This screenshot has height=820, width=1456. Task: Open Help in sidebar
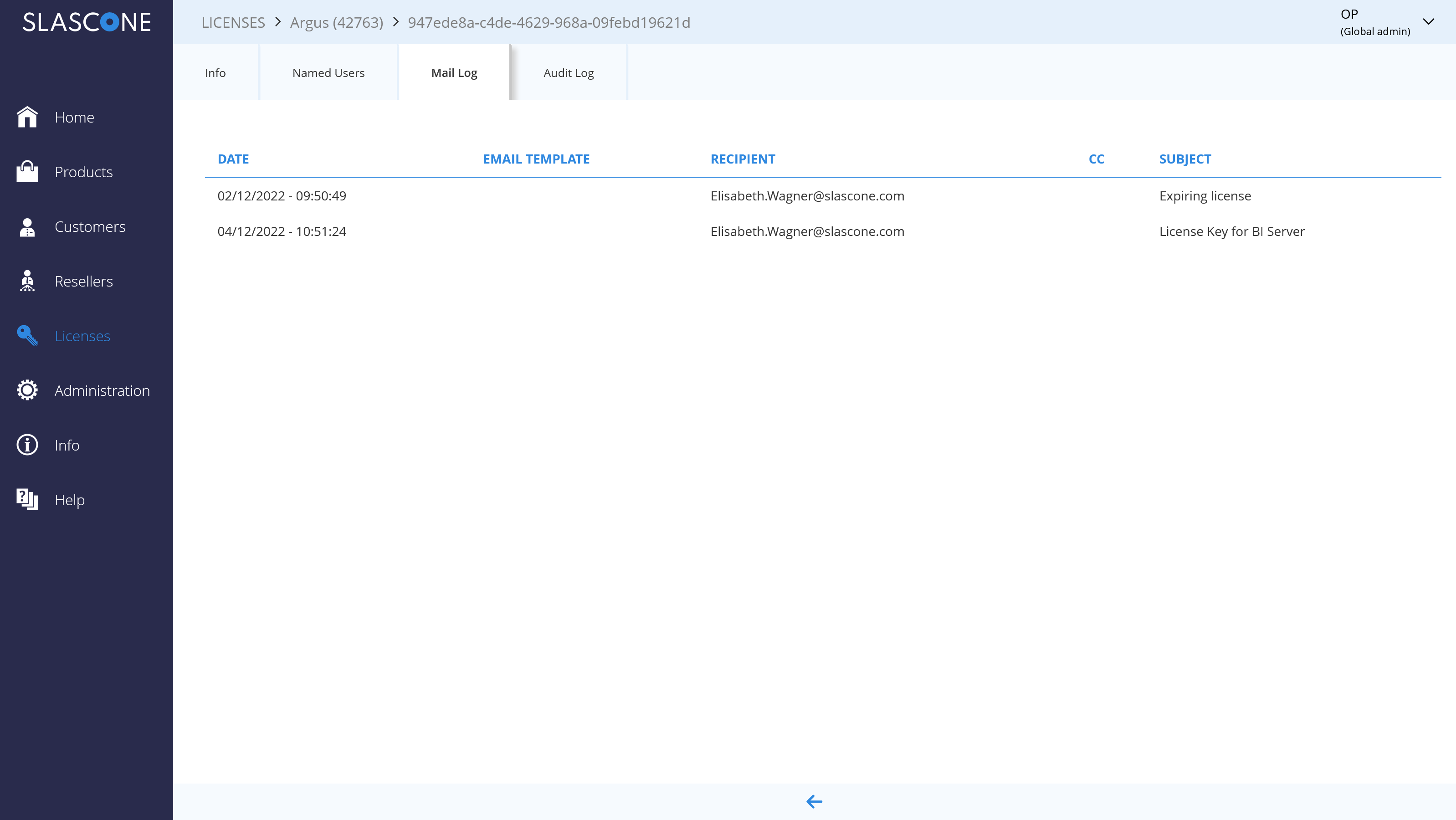(x=70, y=500)
